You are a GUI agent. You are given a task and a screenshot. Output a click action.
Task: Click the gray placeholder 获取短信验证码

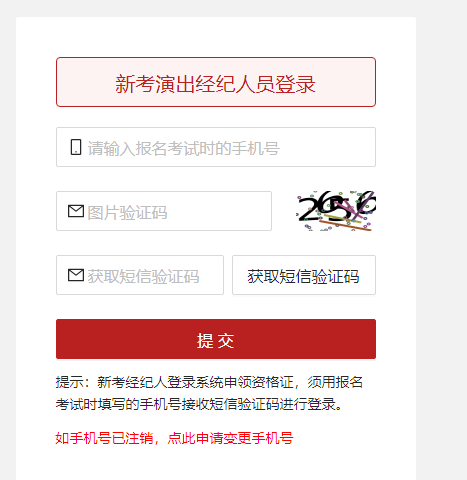click(x=143, y=276)
